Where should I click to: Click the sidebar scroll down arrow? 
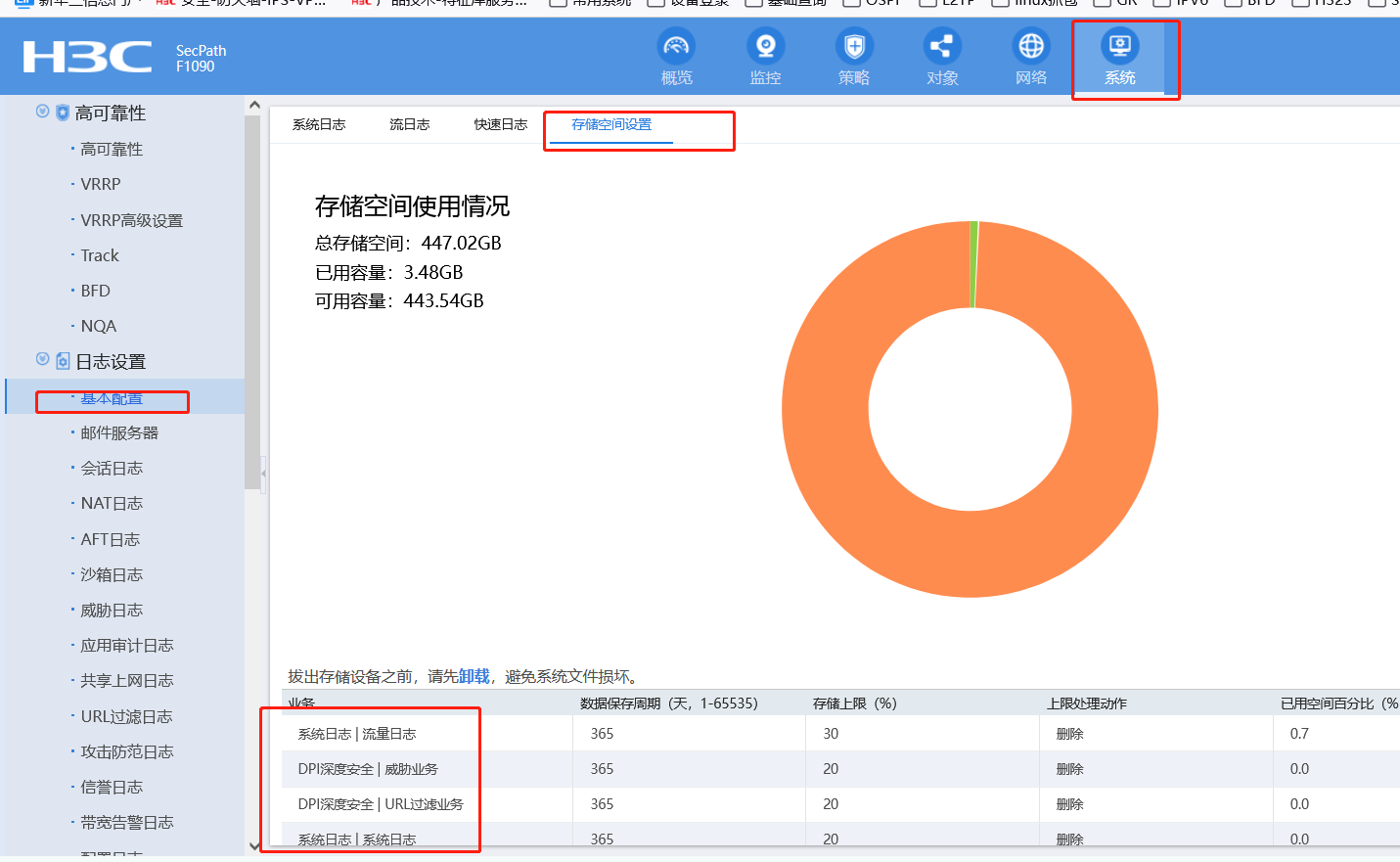254,846
